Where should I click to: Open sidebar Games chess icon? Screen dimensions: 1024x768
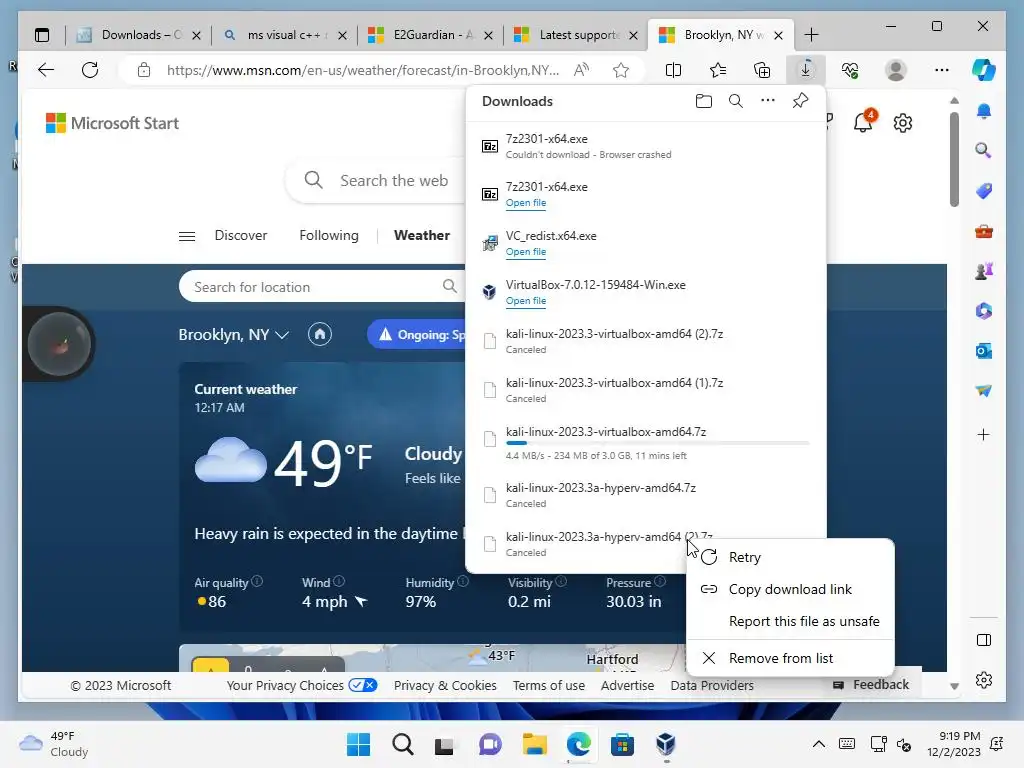point(984,270)
